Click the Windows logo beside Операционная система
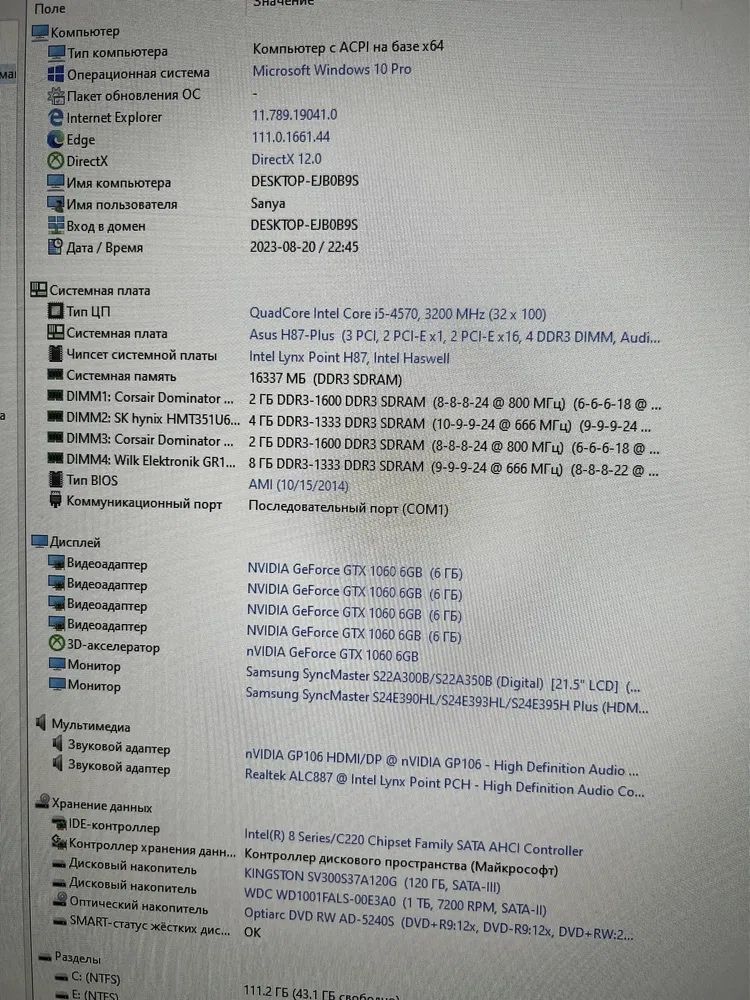Viewport: 750px width, 1000px height. point(56,73)
